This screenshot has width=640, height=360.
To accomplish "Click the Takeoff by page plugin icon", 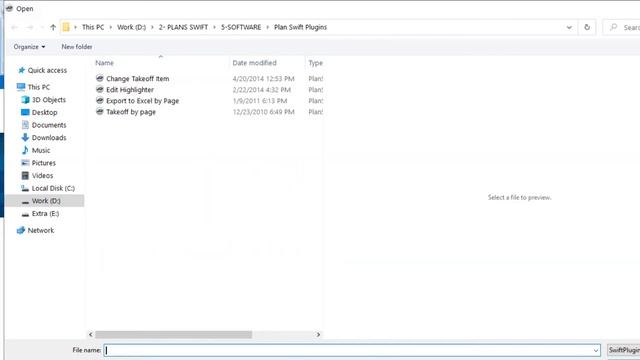I will click(x=100, y=111).
